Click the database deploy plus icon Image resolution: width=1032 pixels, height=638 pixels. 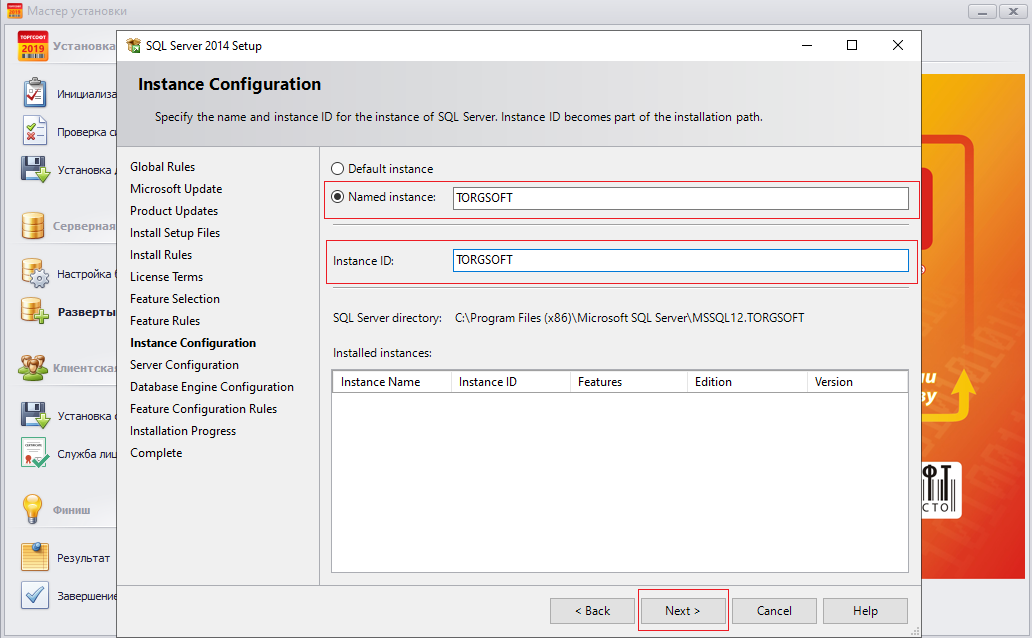[35, 311]
